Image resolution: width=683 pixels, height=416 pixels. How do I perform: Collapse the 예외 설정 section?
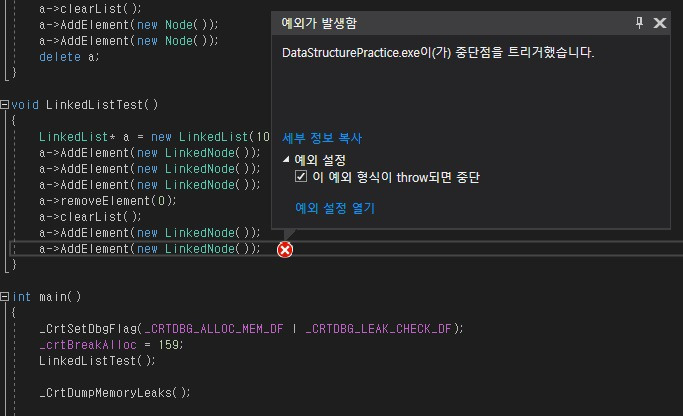point(286,160)
